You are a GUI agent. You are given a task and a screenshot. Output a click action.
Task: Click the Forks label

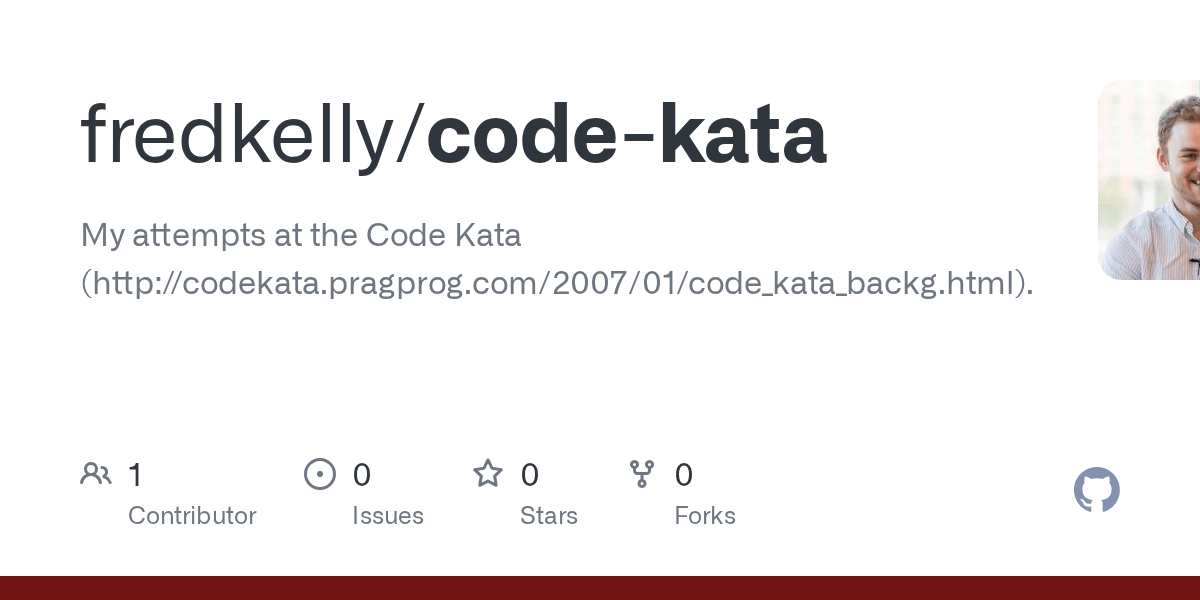coord(705,516)
